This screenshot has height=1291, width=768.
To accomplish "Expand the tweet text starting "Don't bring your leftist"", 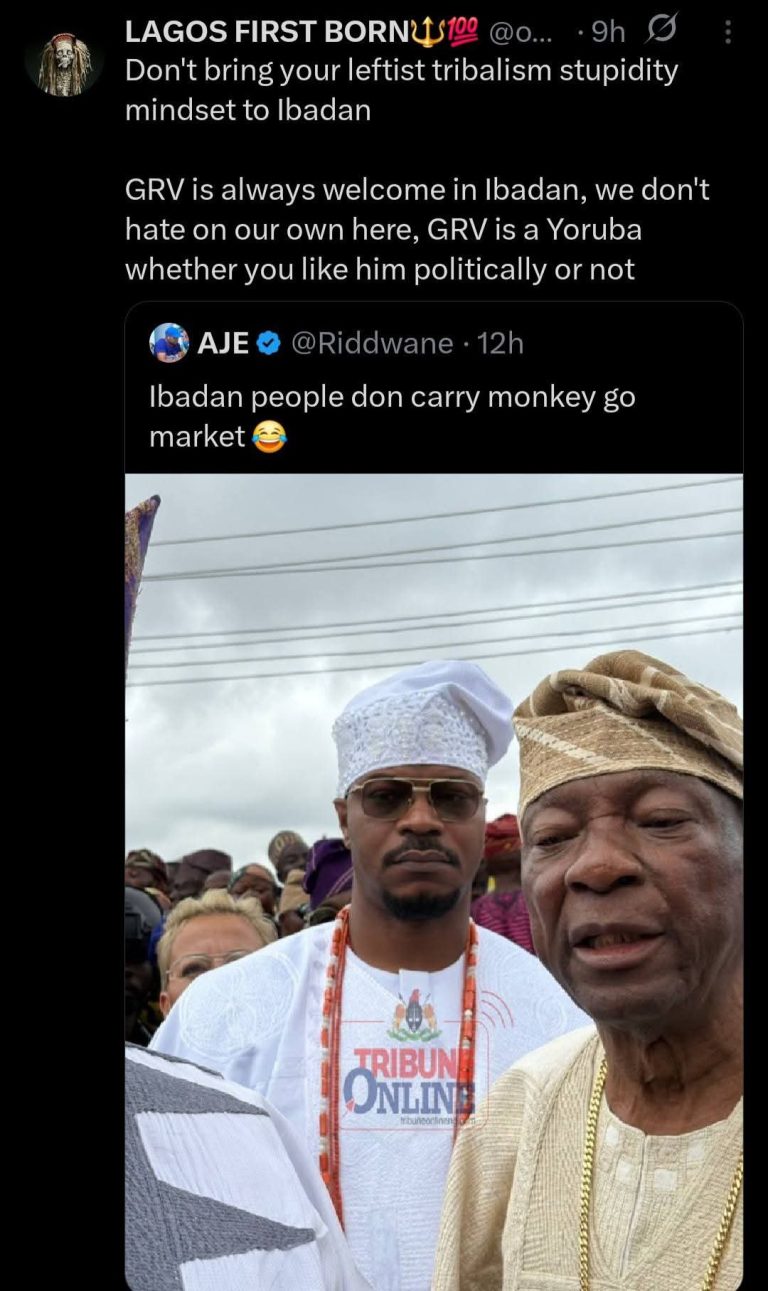I will click(401, 89).
